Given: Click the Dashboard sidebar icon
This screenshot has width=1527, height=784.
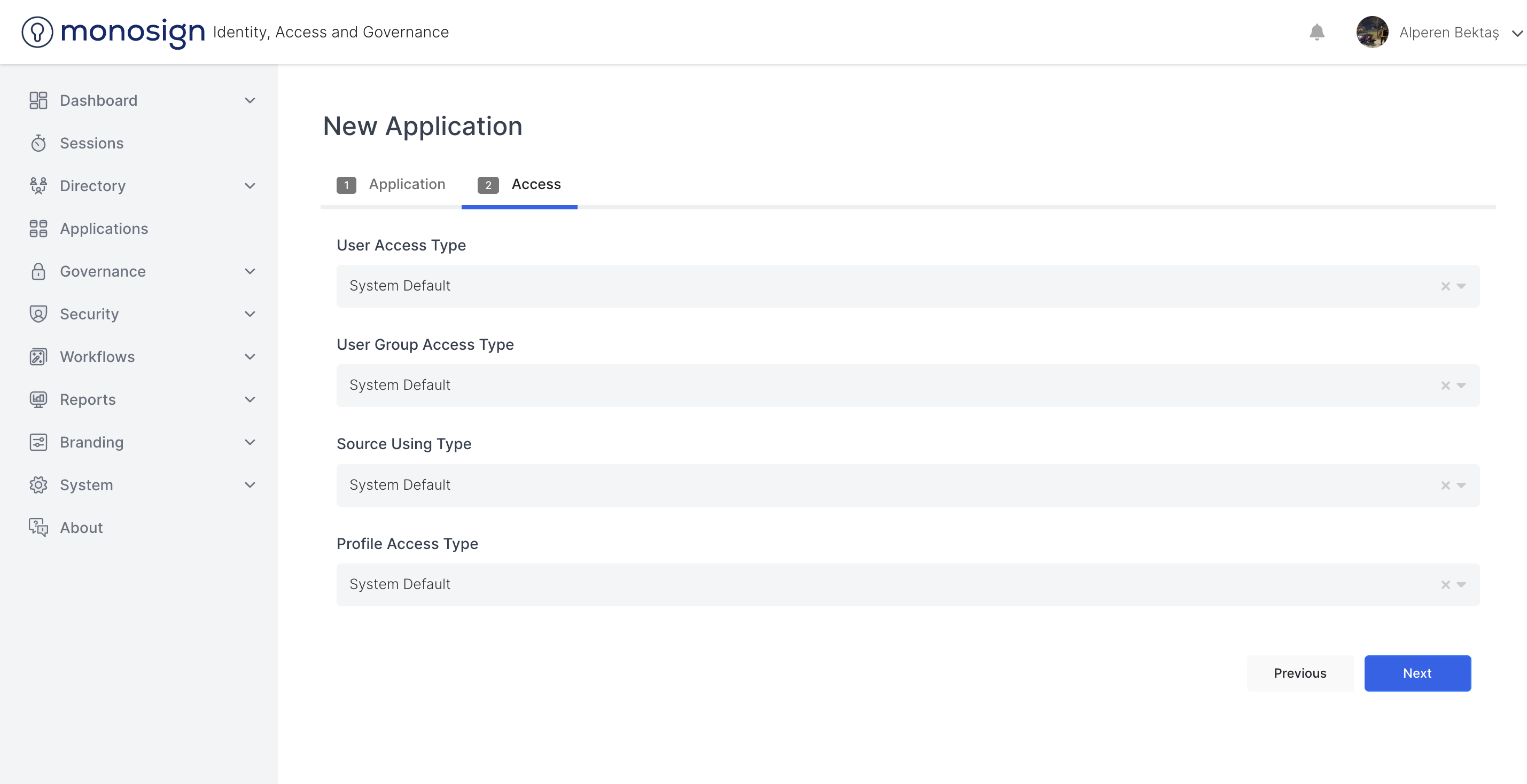Looking at the screenshot, I should coord(38,100).
